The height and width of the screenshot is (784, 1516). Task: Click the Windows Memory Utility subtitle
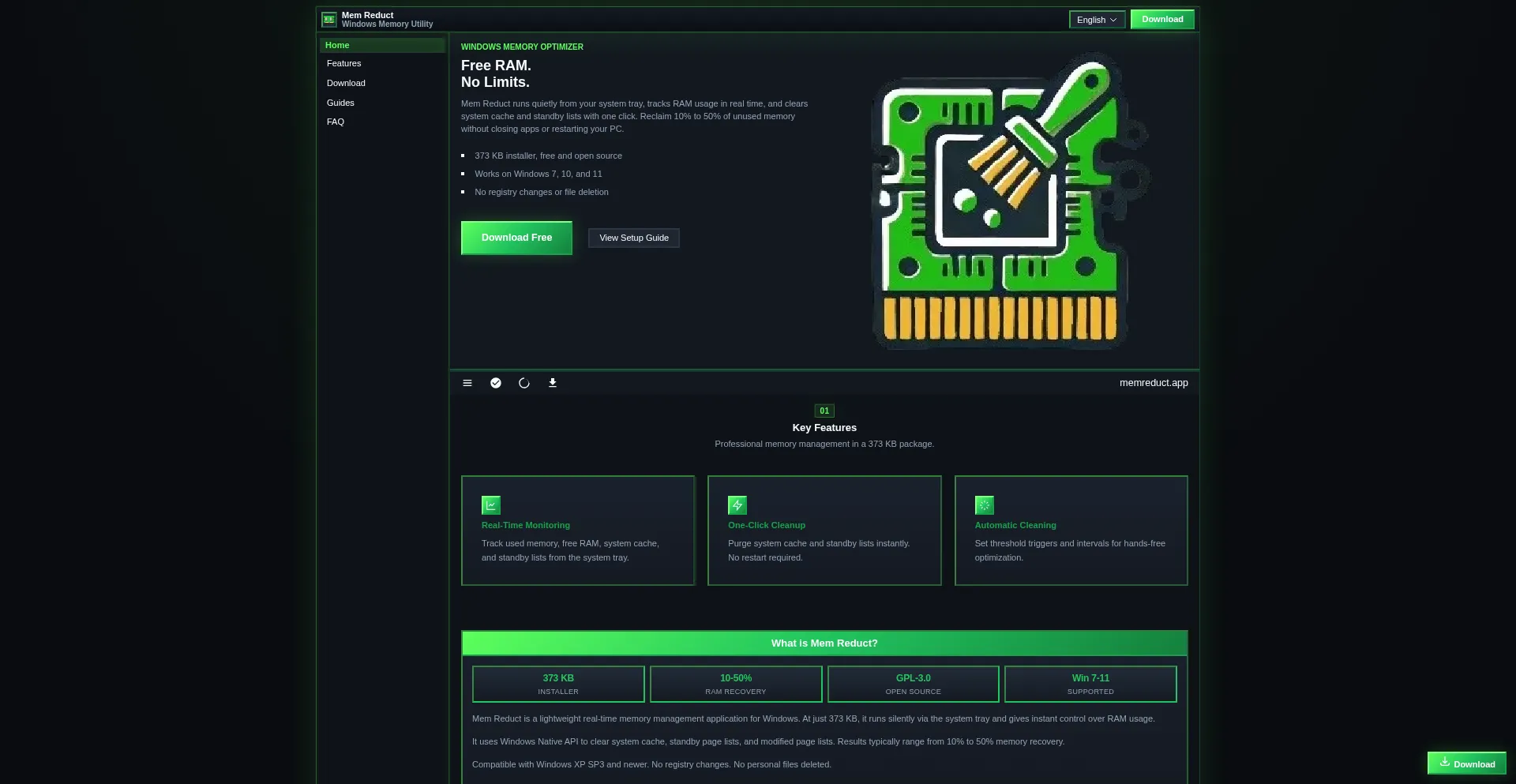coord(387,24)
